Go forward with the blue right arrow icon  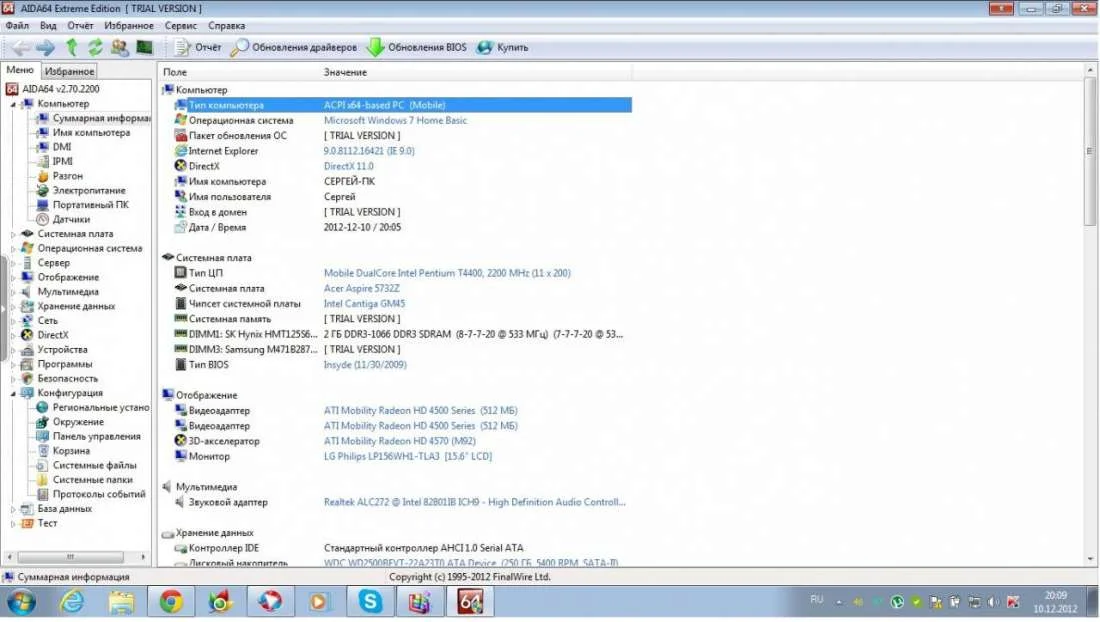pyautogui.click(x=46, y=48)
